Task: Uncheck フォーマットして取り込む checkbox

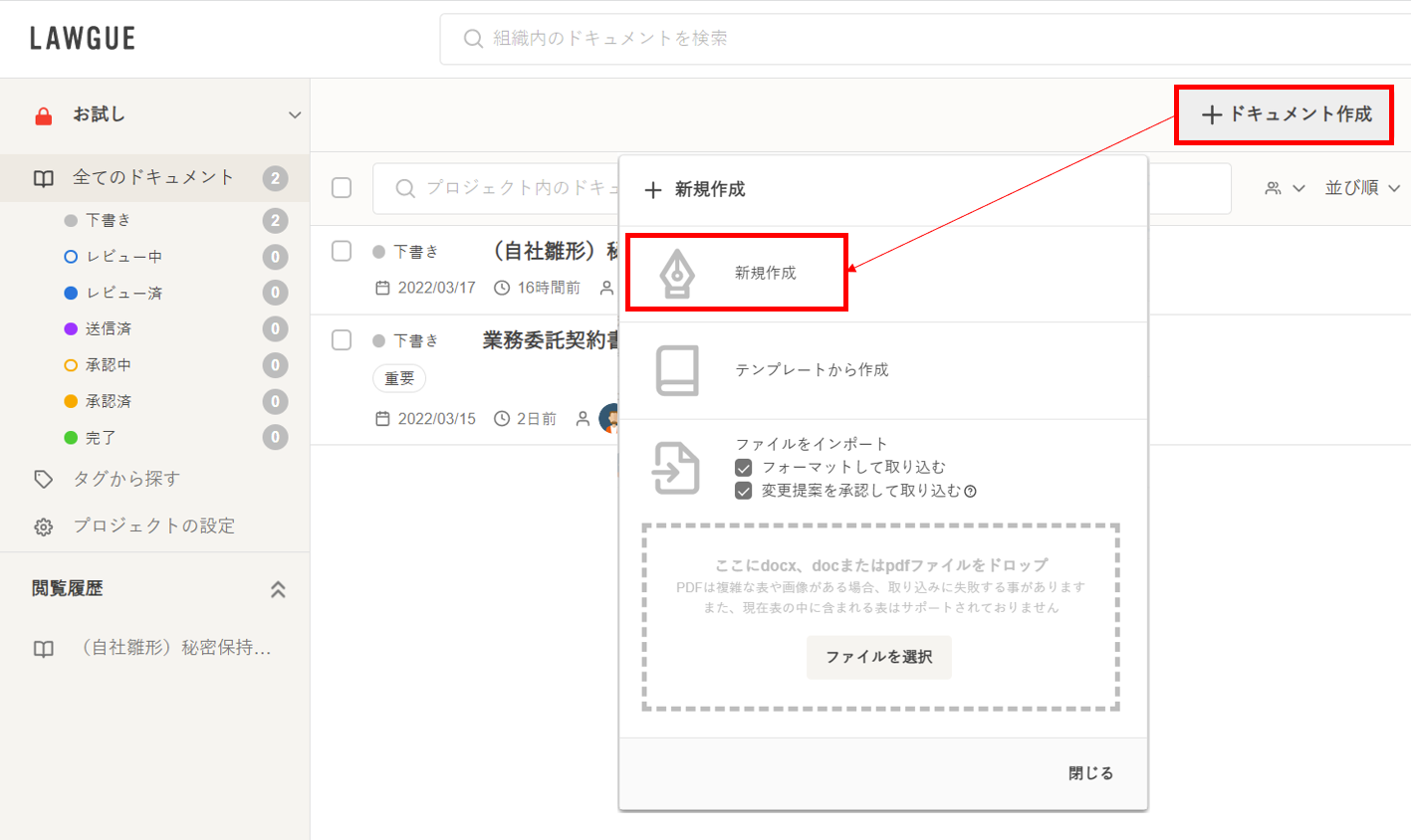Action: pos(743,467)
